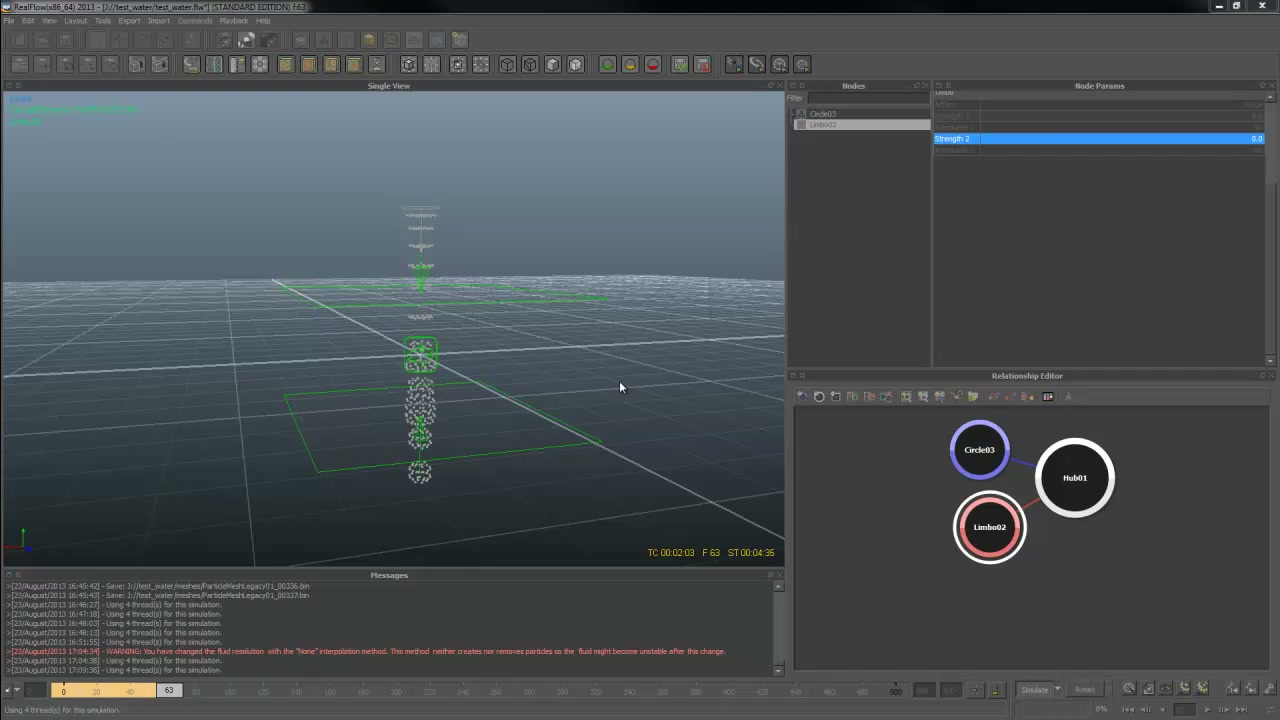
Task: Go to first frame playback button
Action: [x=1128, y=710]
